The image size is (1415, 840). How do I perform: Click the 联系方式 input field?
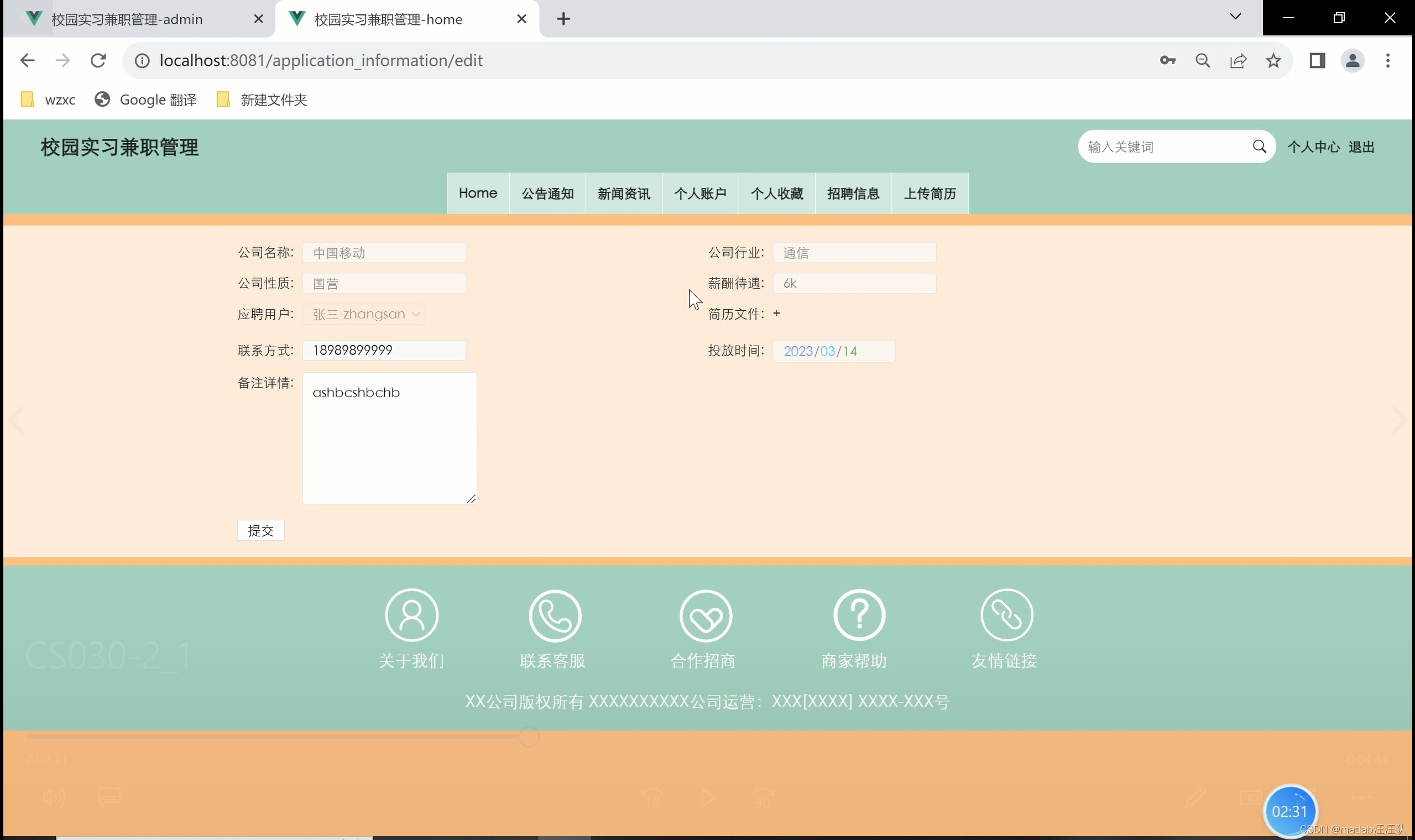point(384,351)
